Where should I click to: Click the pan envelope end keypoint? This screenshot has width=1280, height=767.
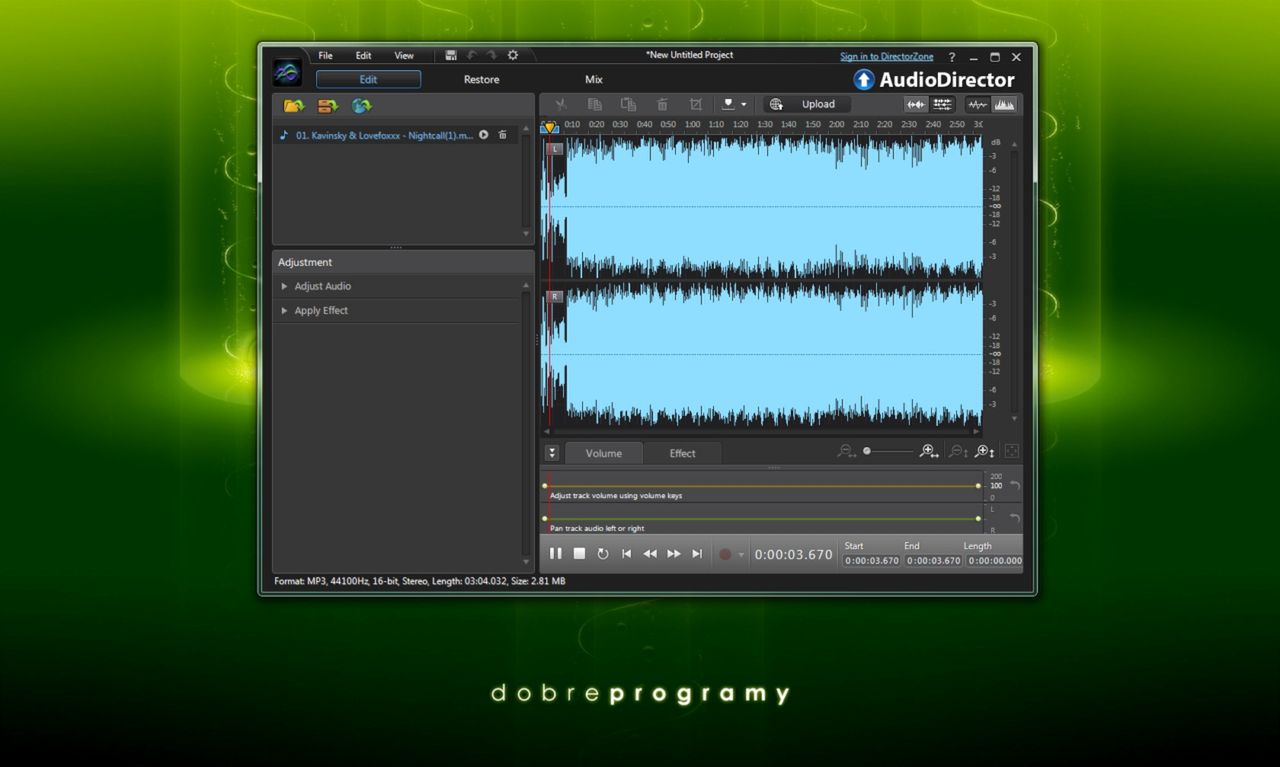tap(978, 519)
